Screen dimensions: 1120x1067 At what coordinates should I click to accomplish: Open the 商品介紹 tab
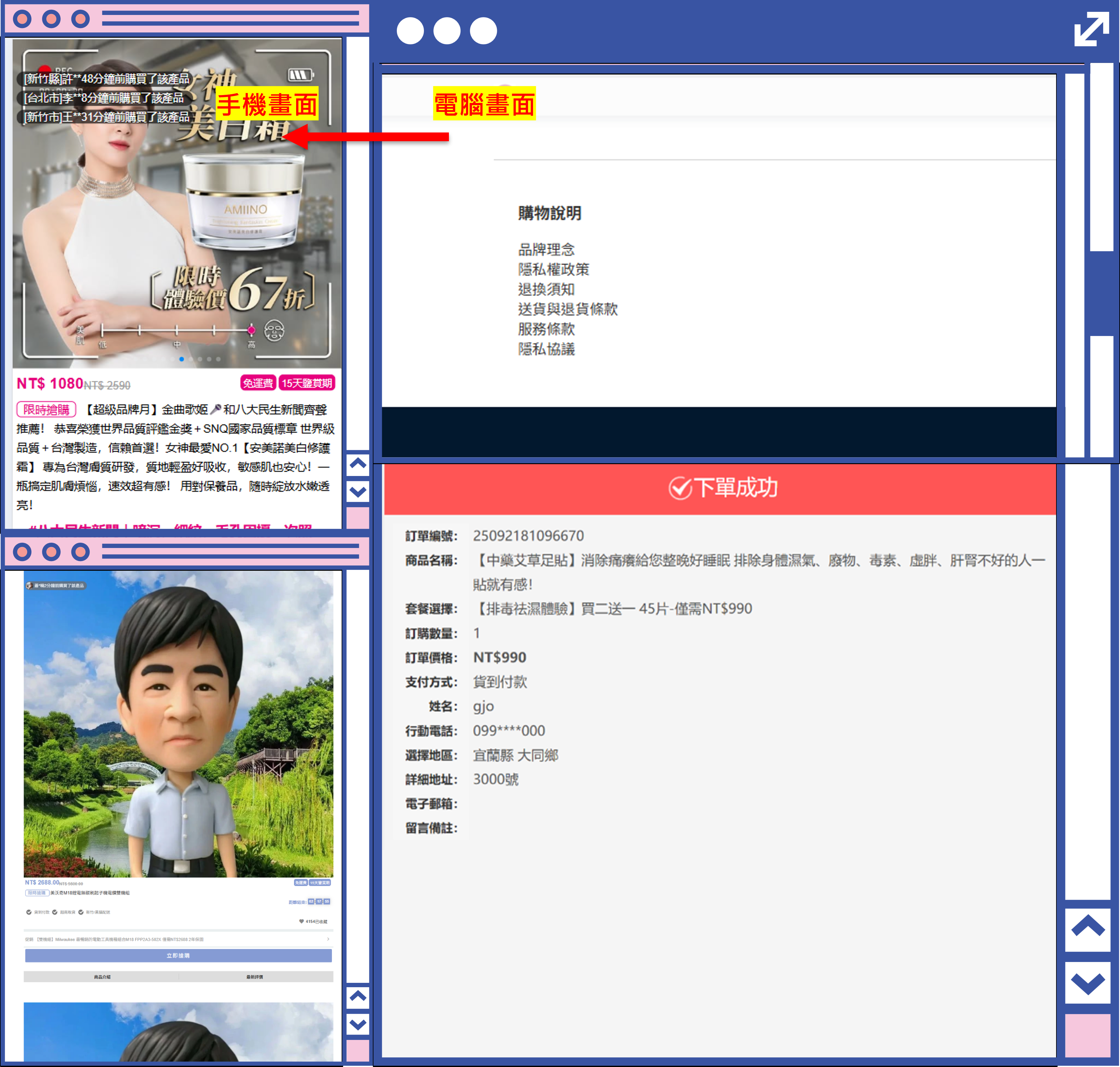[x=102, y=977]
